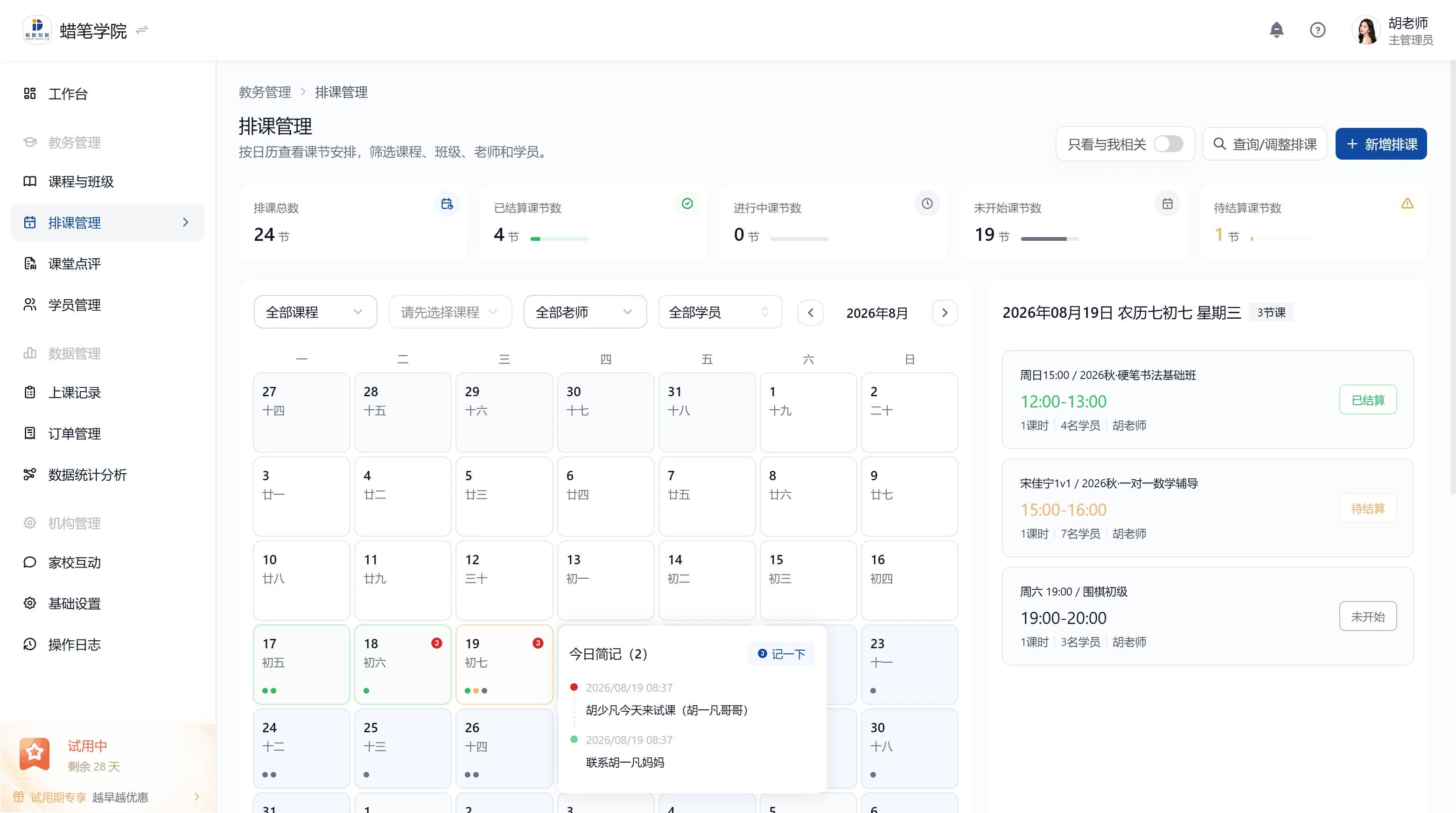Open 课堂点评 in the sidebar

(x=107, y=264)
